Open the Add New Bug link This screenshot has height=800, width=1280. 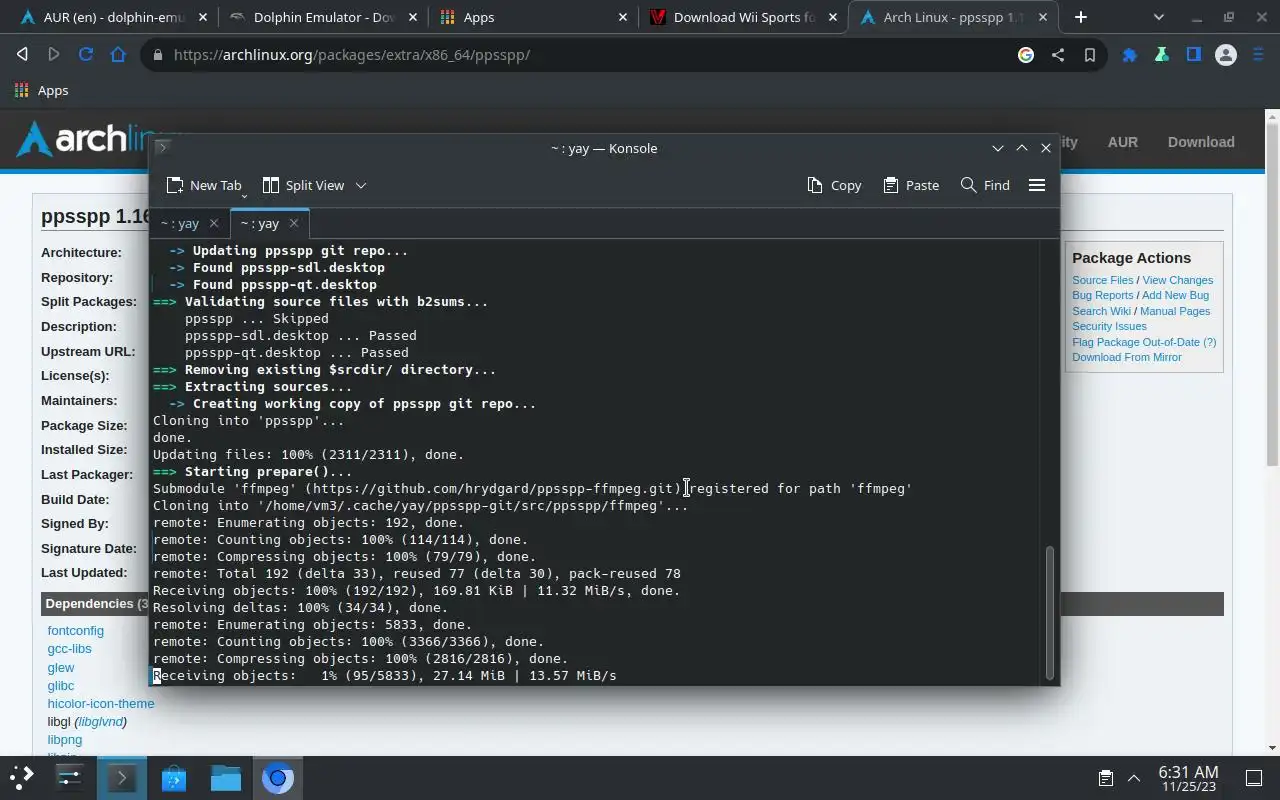point(1175,295)
